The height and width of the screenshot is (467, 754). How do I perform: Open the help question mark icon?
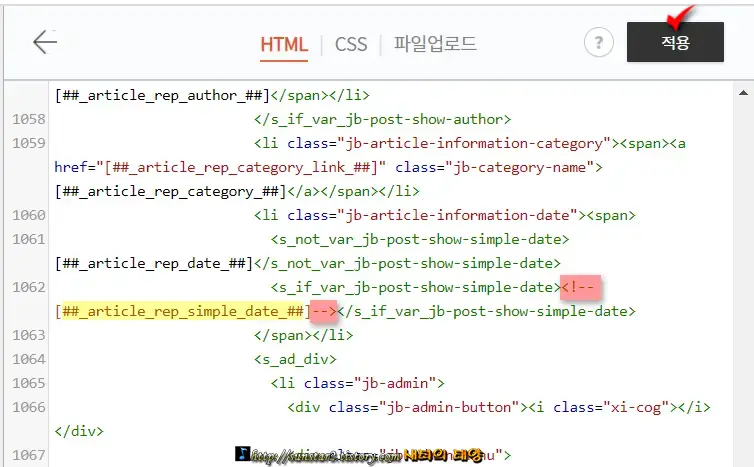tap(599, 42)
